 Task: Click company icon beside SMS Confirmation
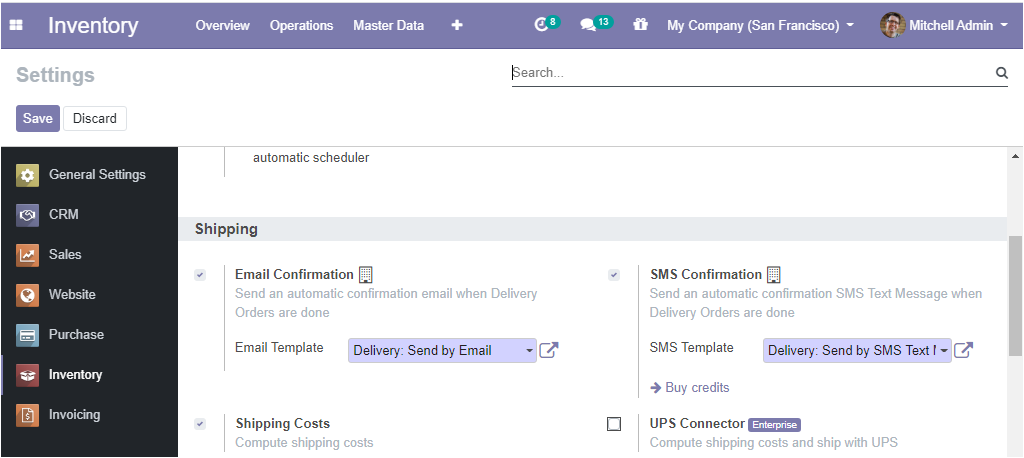click(x=774, y=274)
